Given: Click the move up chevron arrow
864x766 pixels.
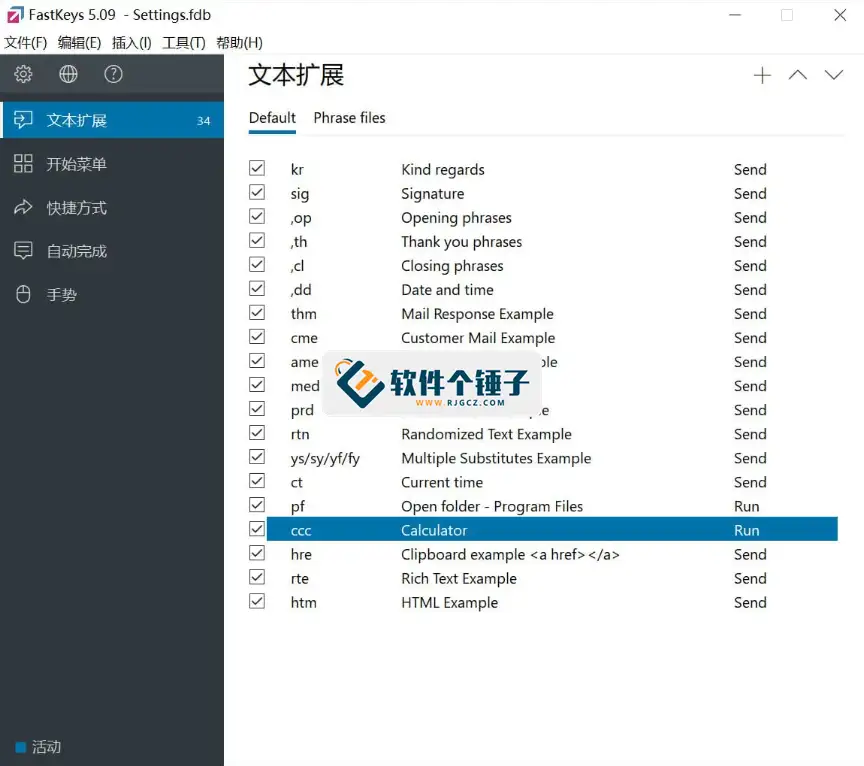Looking at the screenshot, I should coord(797,75).
